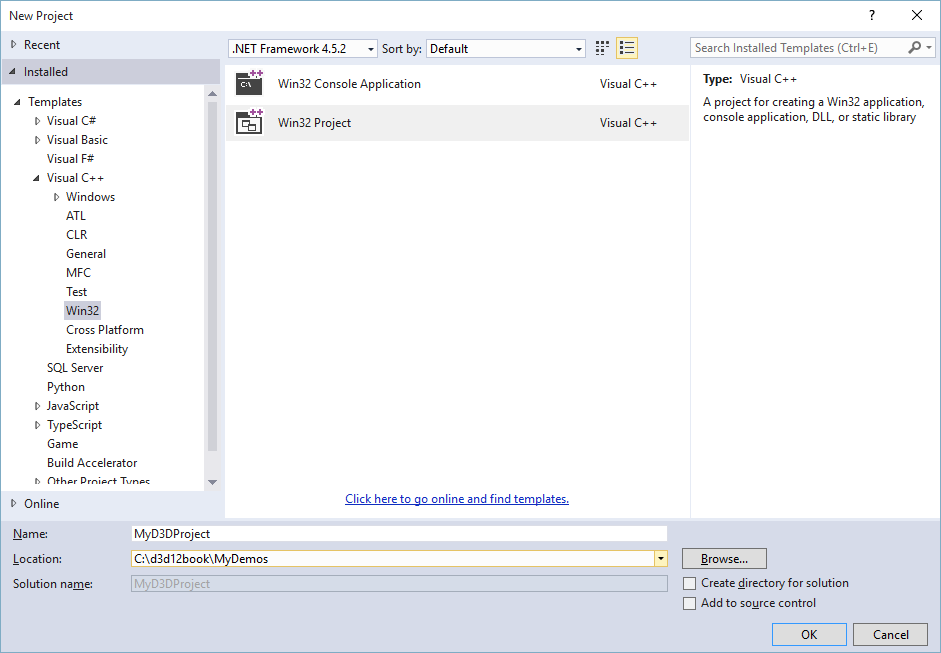Click the search magnifier icon
This screenshot has width=941, height=653.
[914, 48]
